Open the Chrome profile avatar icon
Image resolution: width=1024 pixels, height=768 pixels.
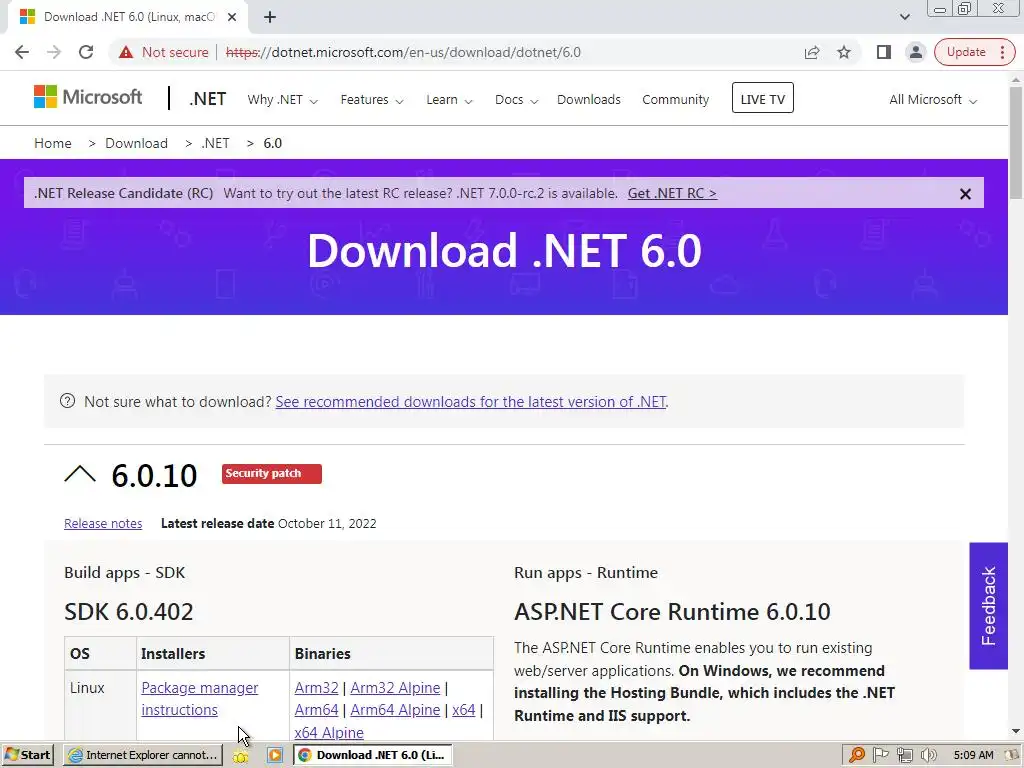coord(916,52)
